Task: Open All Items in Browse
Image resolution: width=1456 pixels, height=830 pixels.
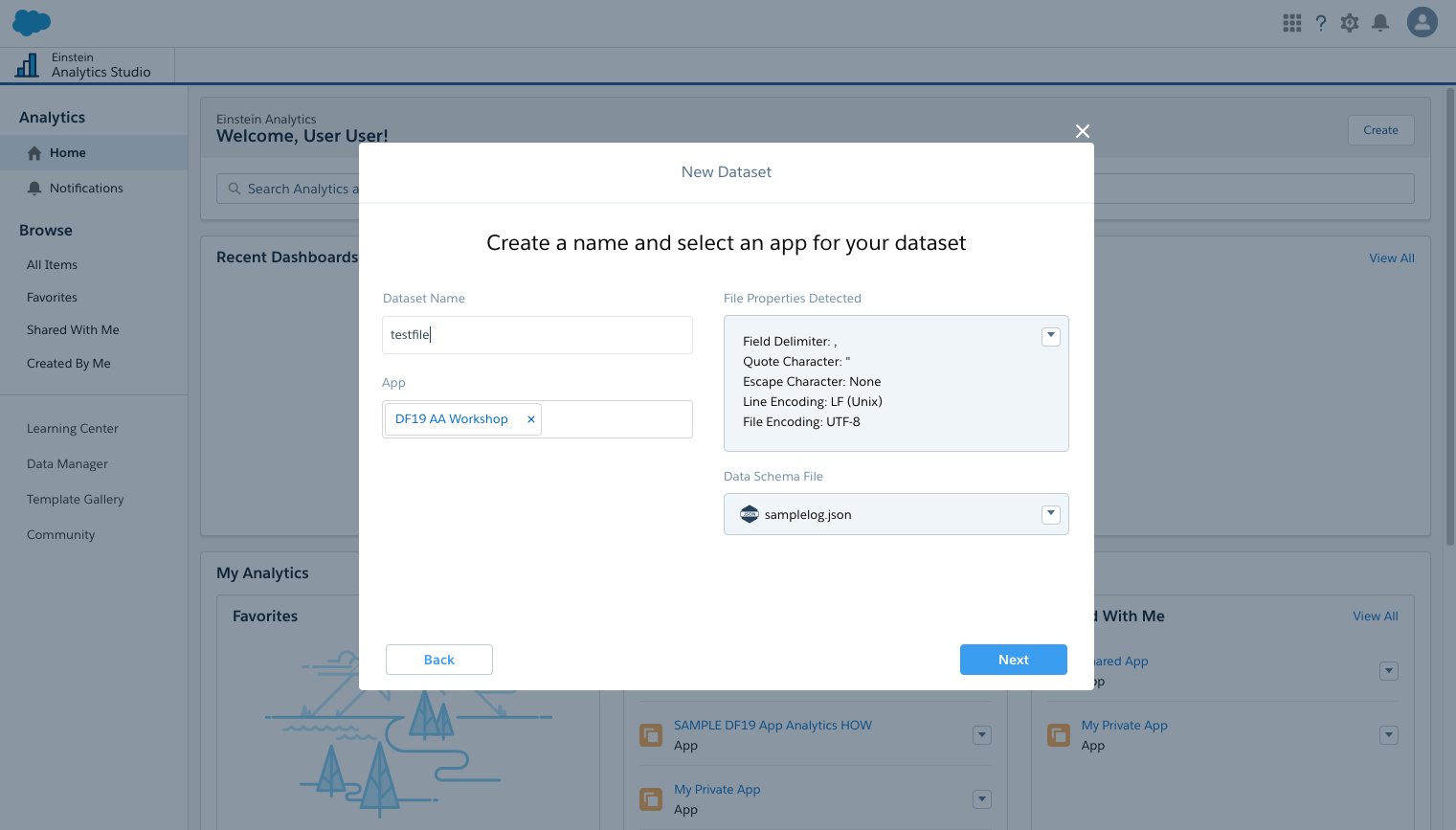Action: pyautogui.click(x=52, y=265)
